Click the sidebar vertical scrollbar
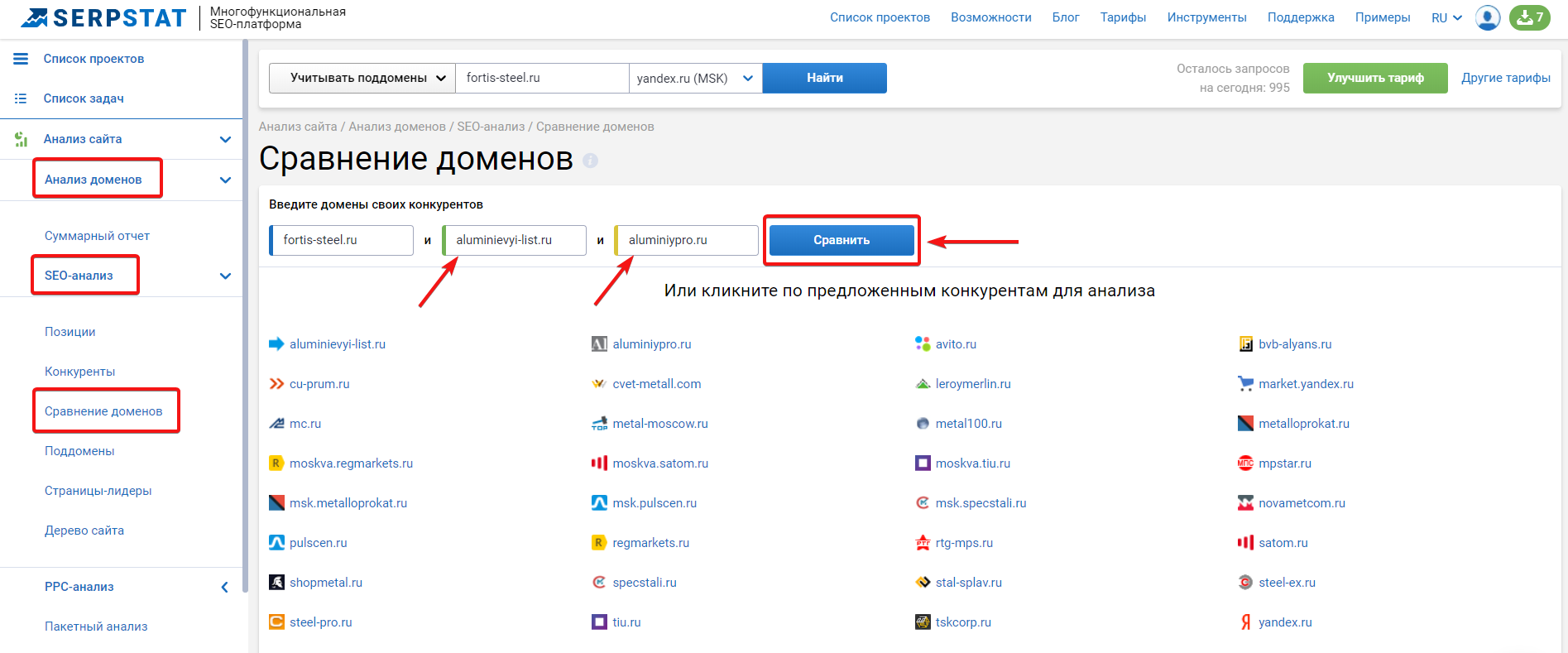 pos(245,314)
